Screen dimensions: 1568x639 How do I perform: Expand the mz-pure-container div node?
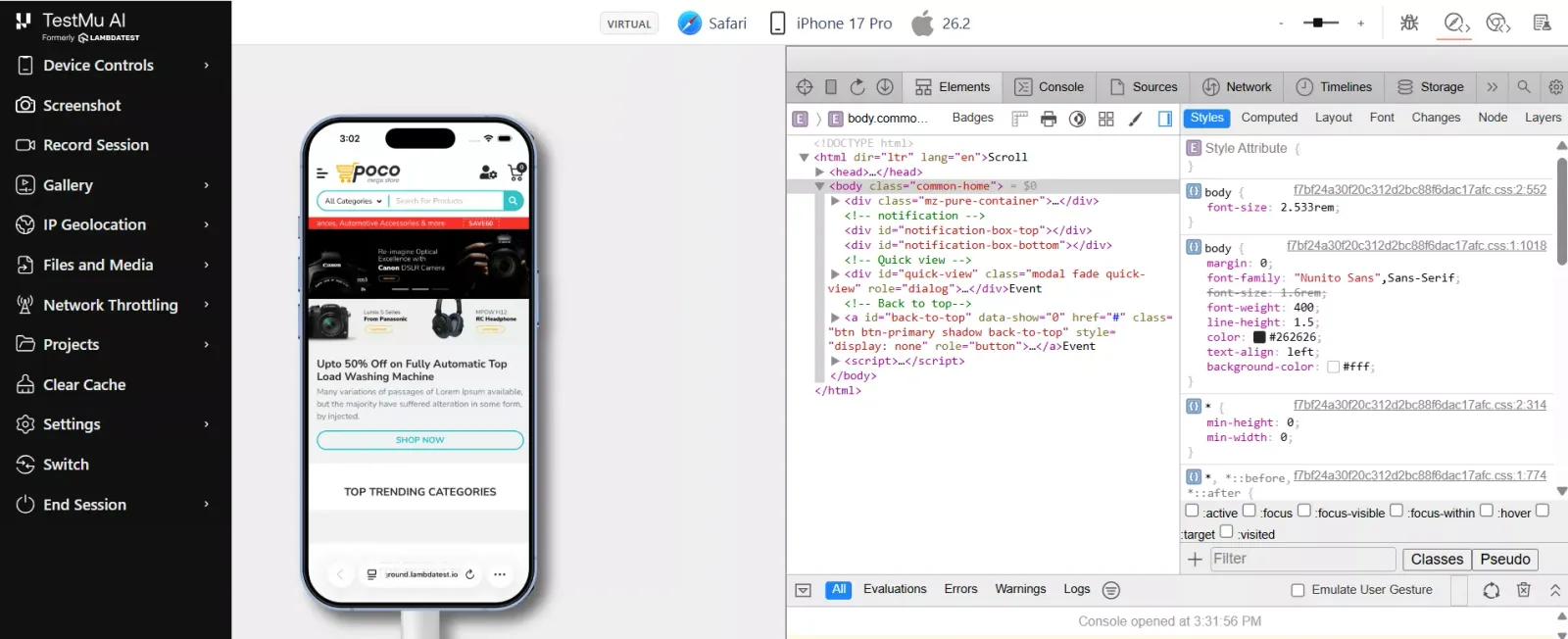click(836, 201)
